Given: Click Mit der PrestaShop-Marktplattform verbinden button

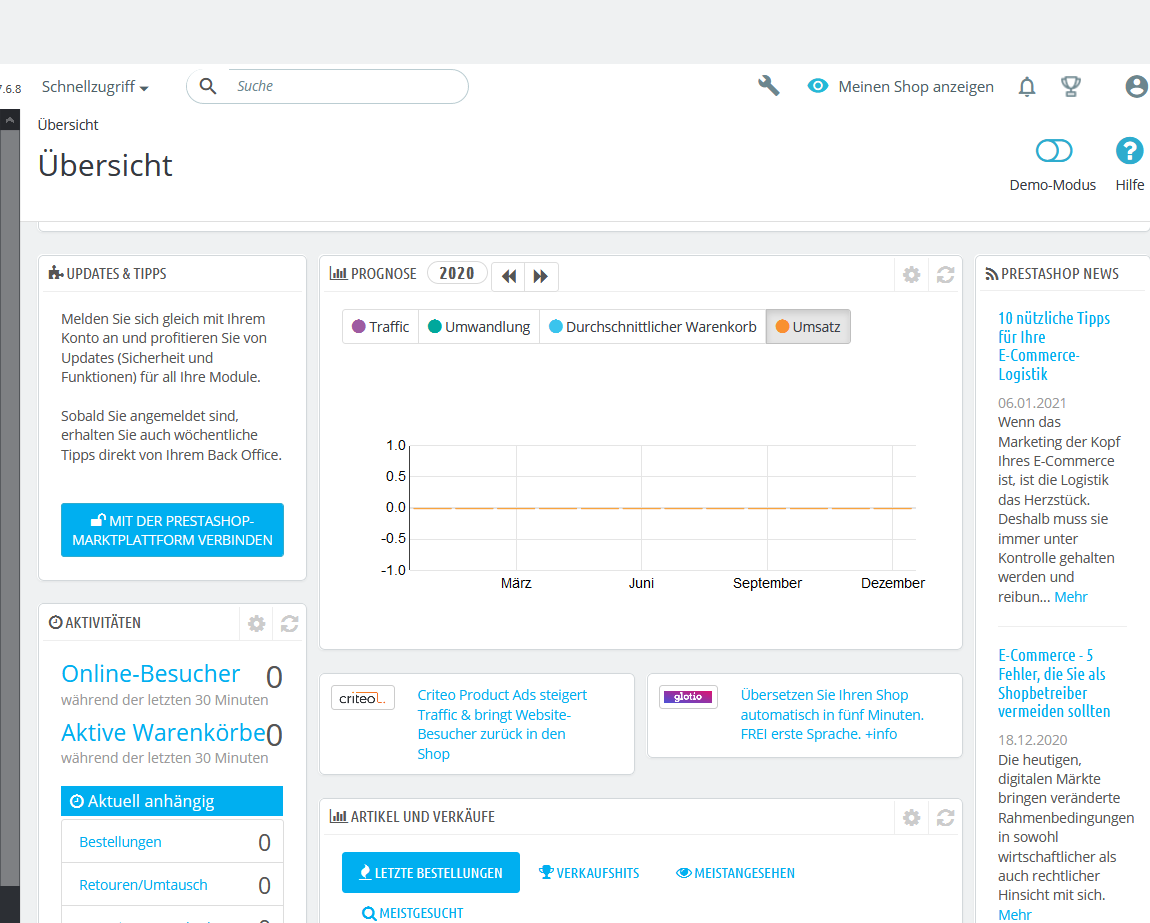Looking at the screenshot, I should pos(172,530).
